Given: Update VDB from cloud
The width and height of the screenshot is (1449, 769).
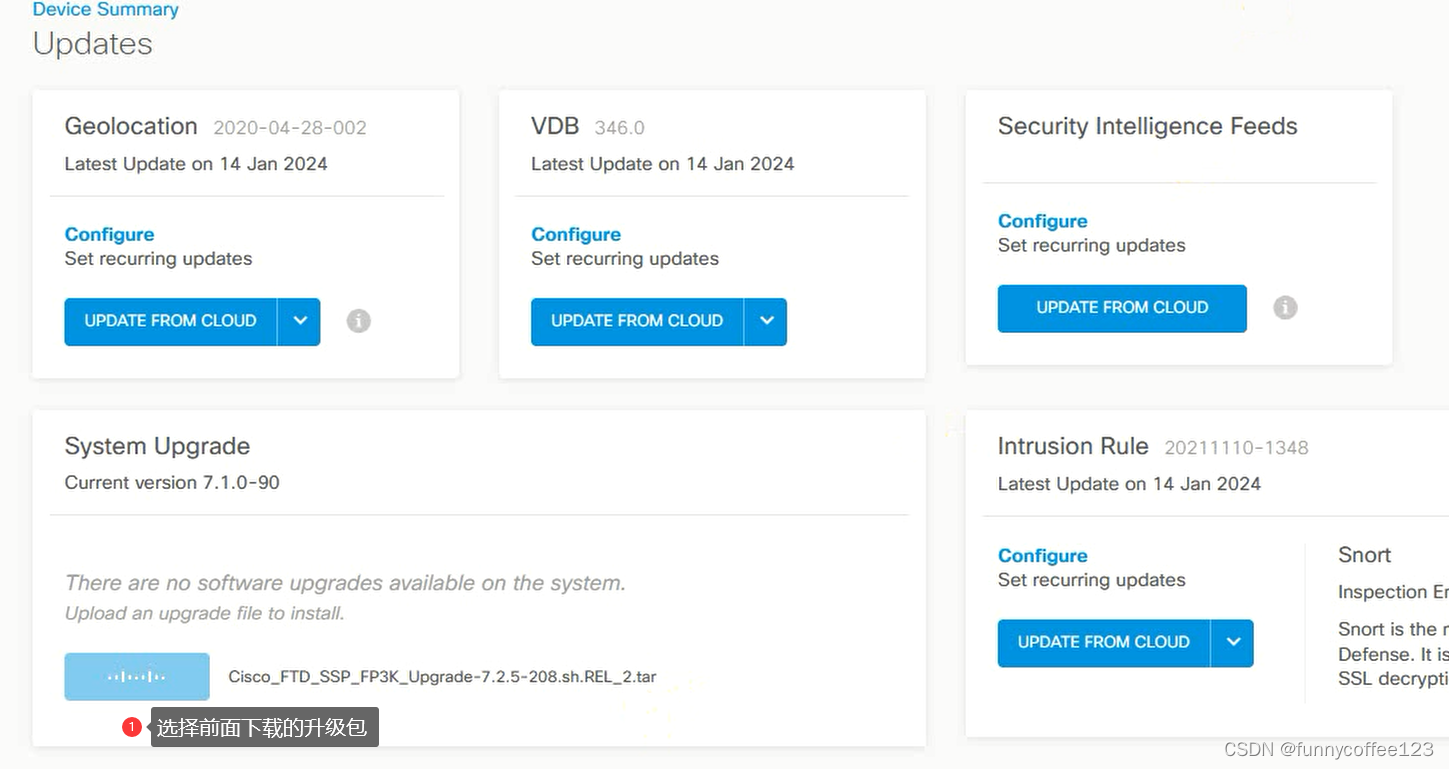Looking at the screenshot, I should point(637,321).
